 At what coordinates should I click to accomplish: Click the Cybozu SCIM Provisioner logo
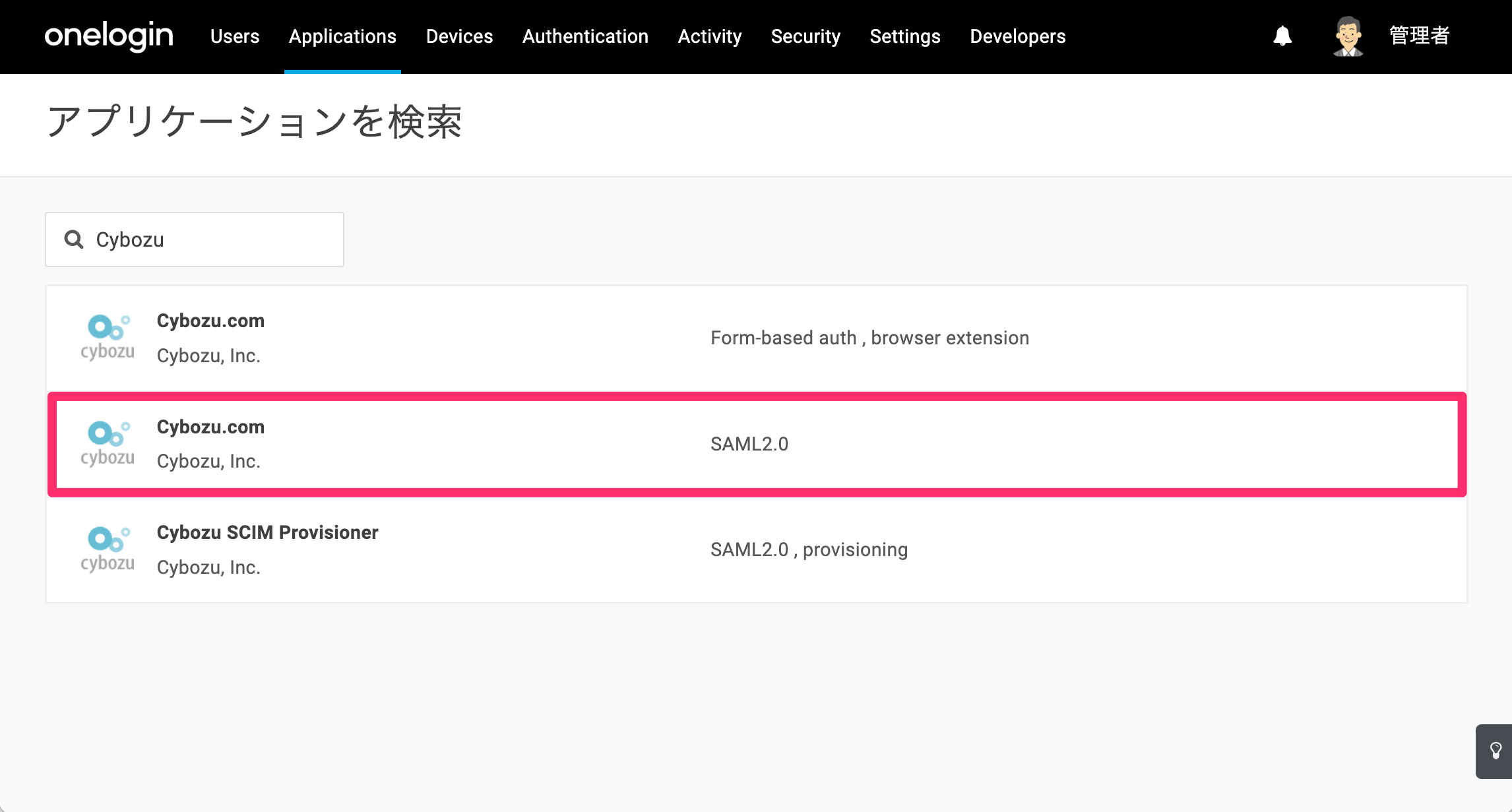[x=108, y=549]
